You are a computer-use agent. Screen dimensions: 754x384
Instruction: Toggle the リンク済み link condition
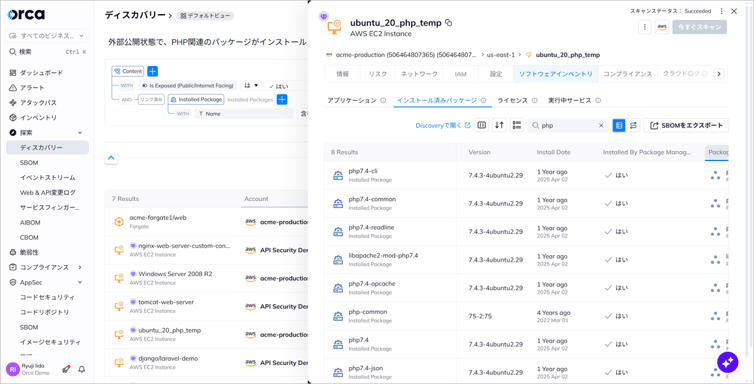point(151,99)
